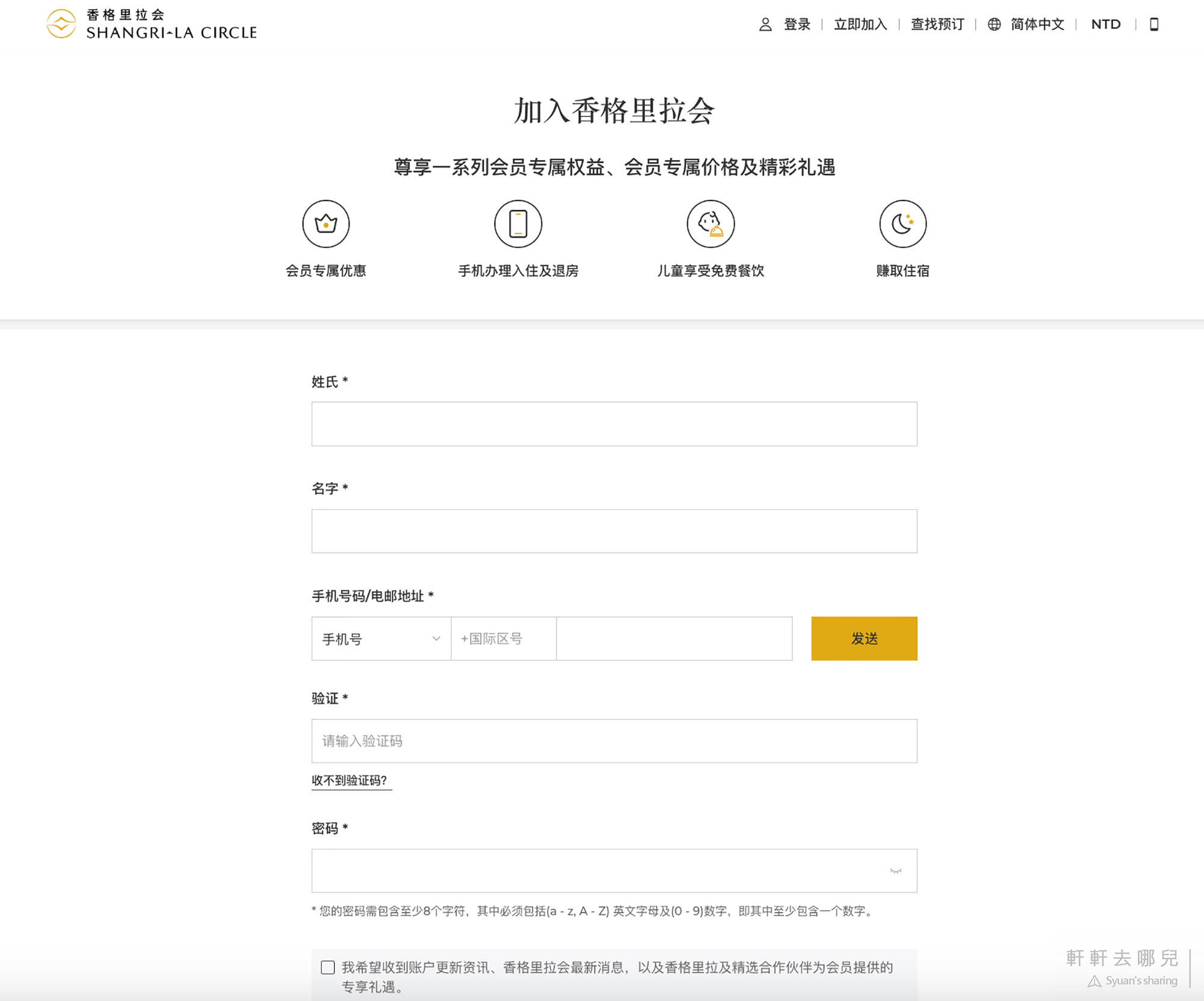Click the phone icon for 手机办理入住及退房
Image resolution: width=1204 pixels, height=1001 pixels.
(518, 224)
